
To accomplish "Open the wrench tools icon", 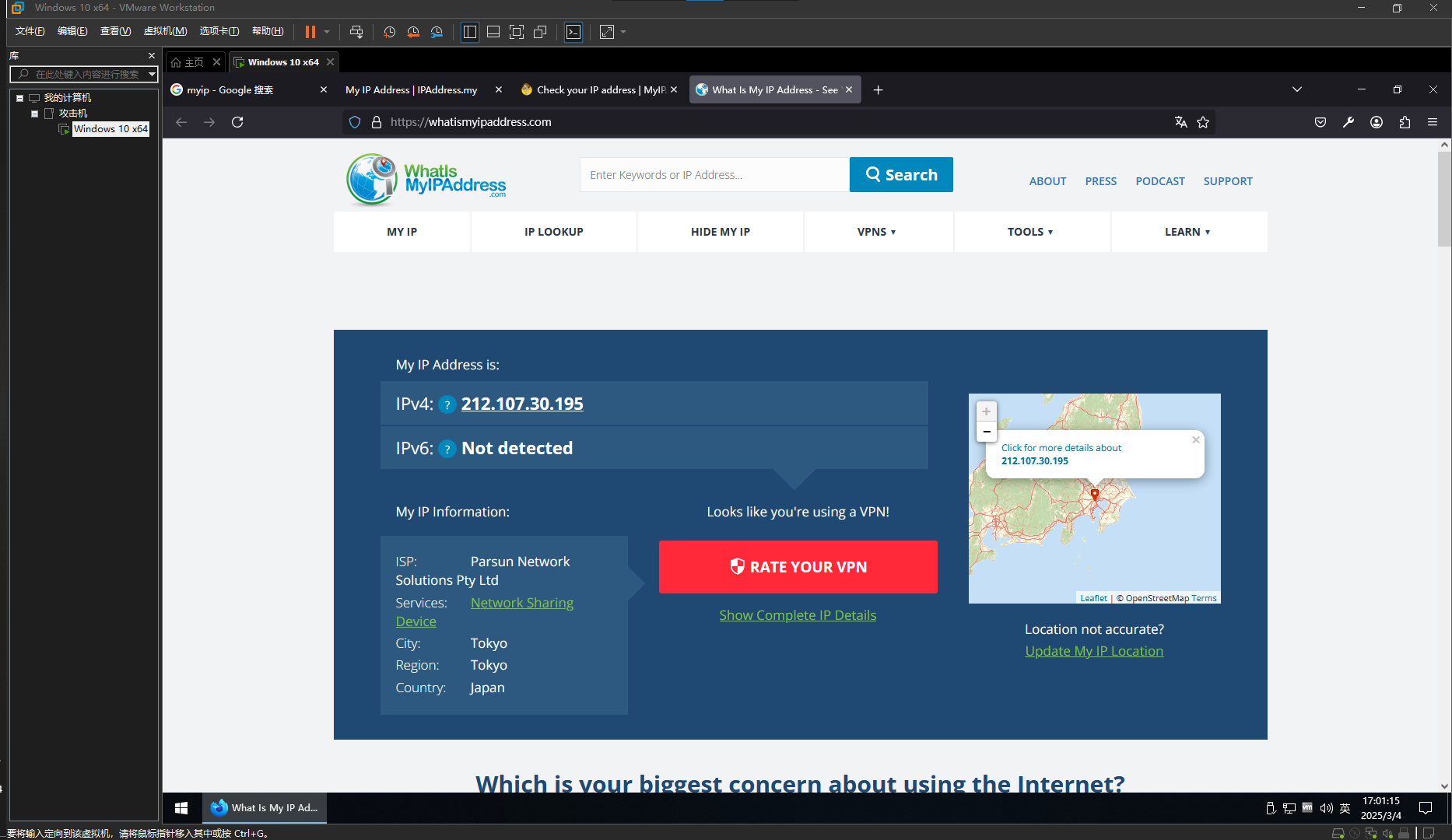I will click(x=1349, y=122).
